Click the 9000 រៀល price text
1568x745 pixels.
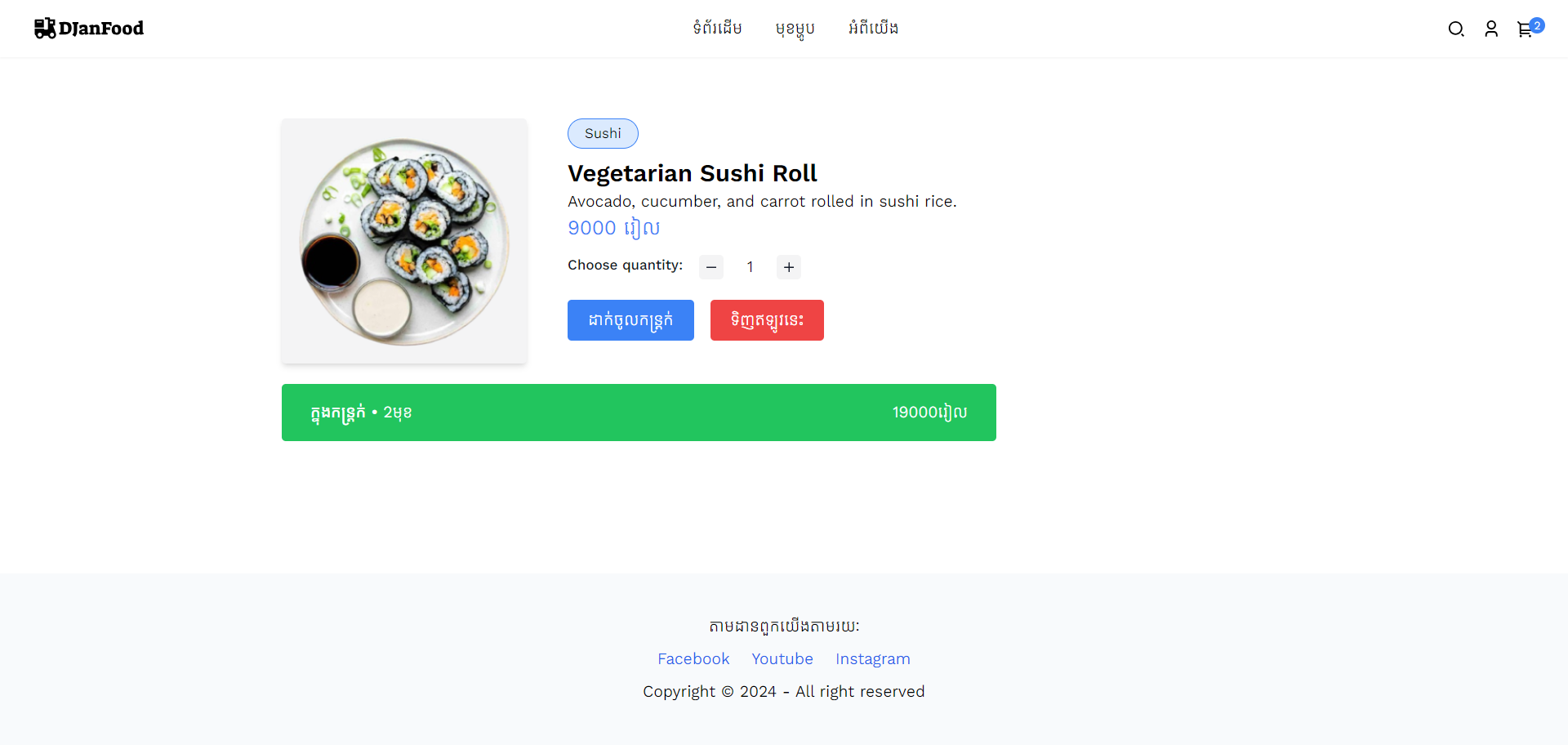coord(613,228)
